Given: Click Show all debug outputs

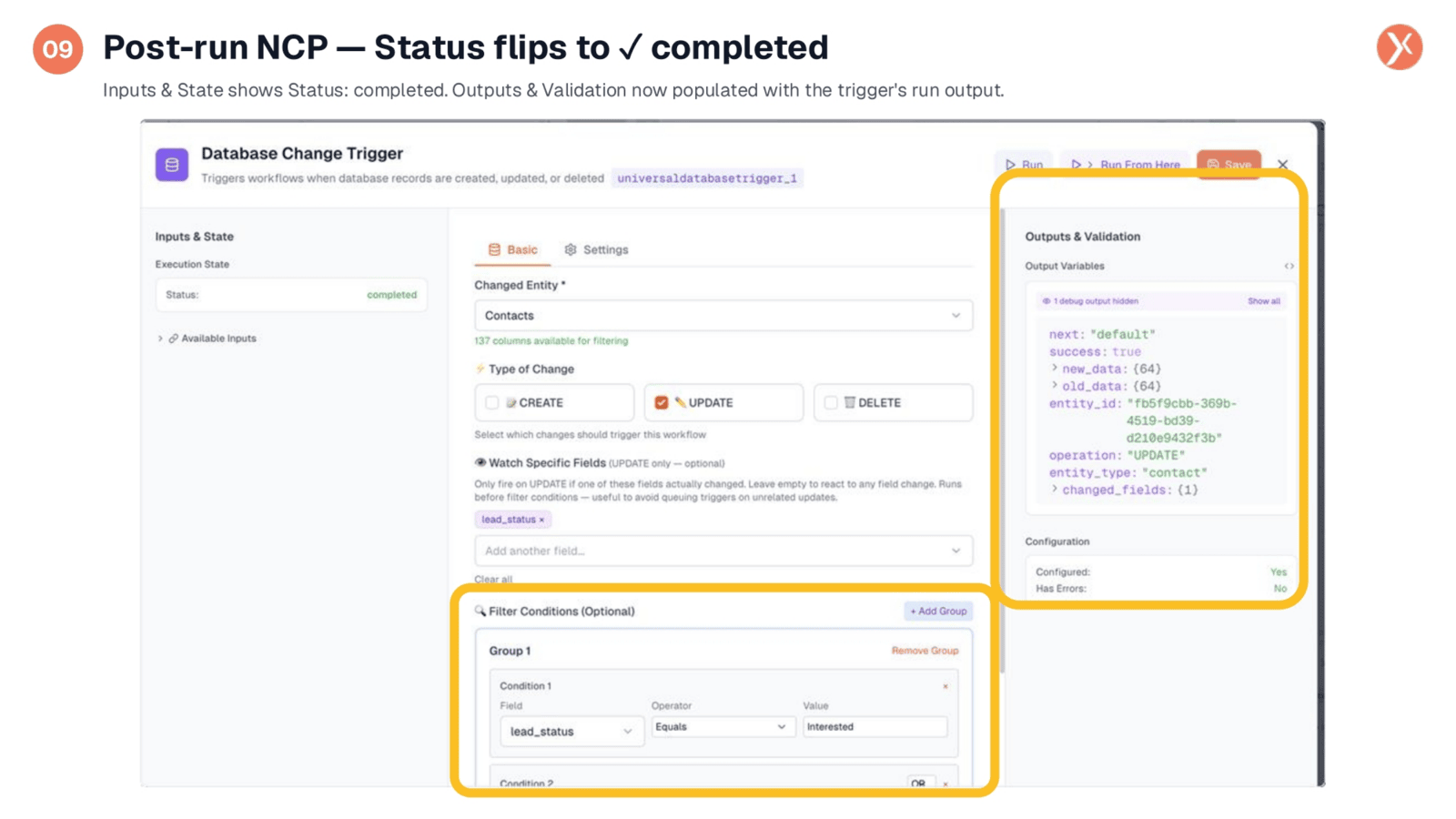Looking at the screenshot, I should 1263,301.
